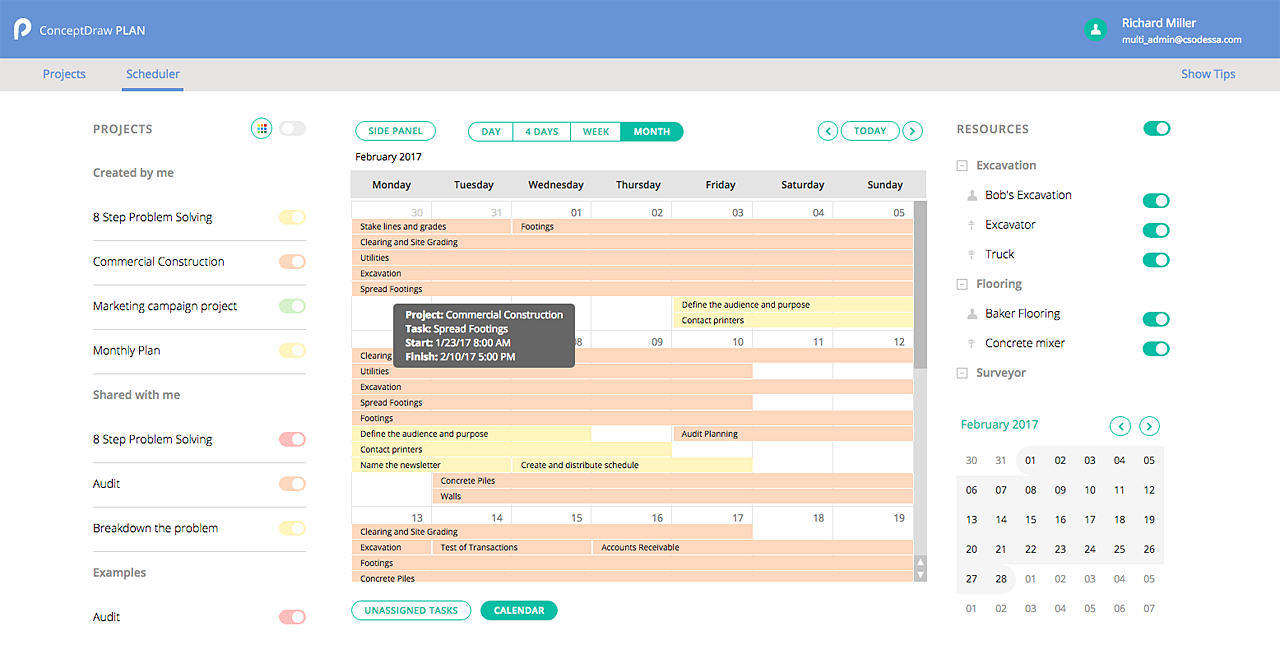Toggle the shared Audit project switch
Image resolution: width=1280 pixels, height=645 pixels.
click(x=292, y=483)
